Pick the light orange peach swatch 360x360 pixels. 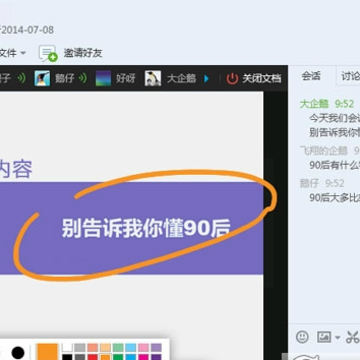pyautogui.click(x=105, y=347)
